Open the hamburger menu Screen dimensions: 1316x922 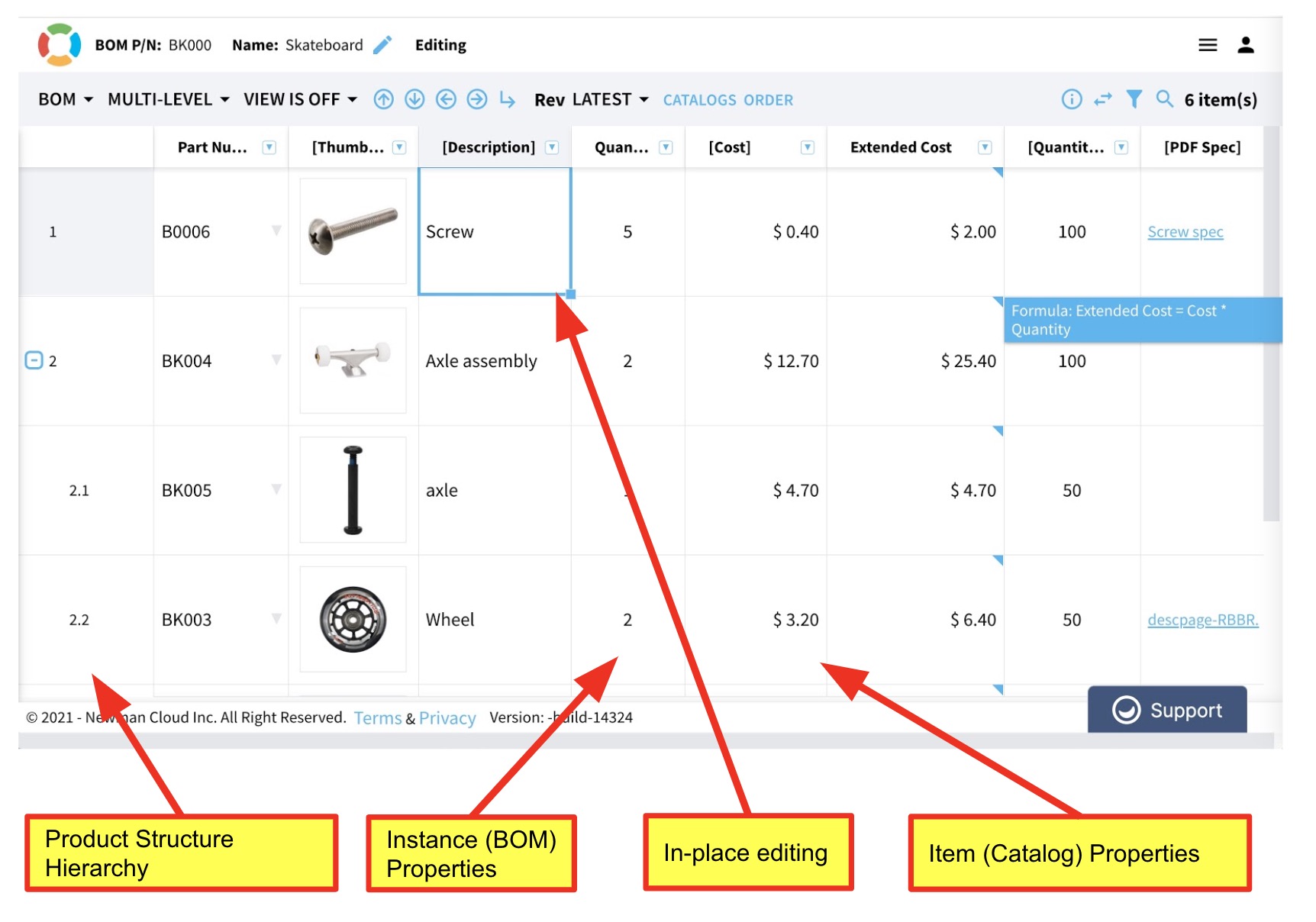[1208, 45]
